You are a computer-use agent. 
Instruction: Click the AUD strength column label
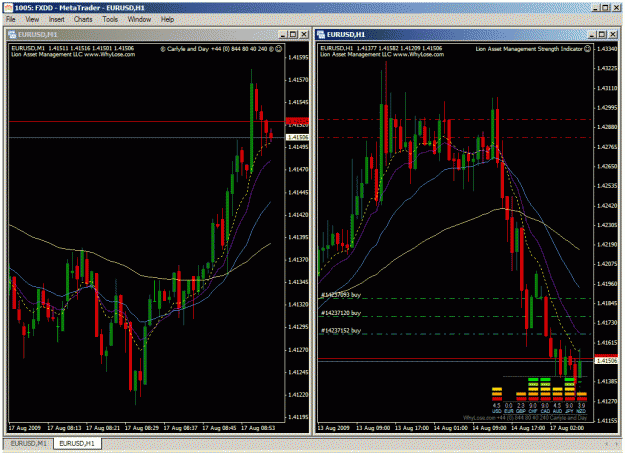tap(557, 411)
